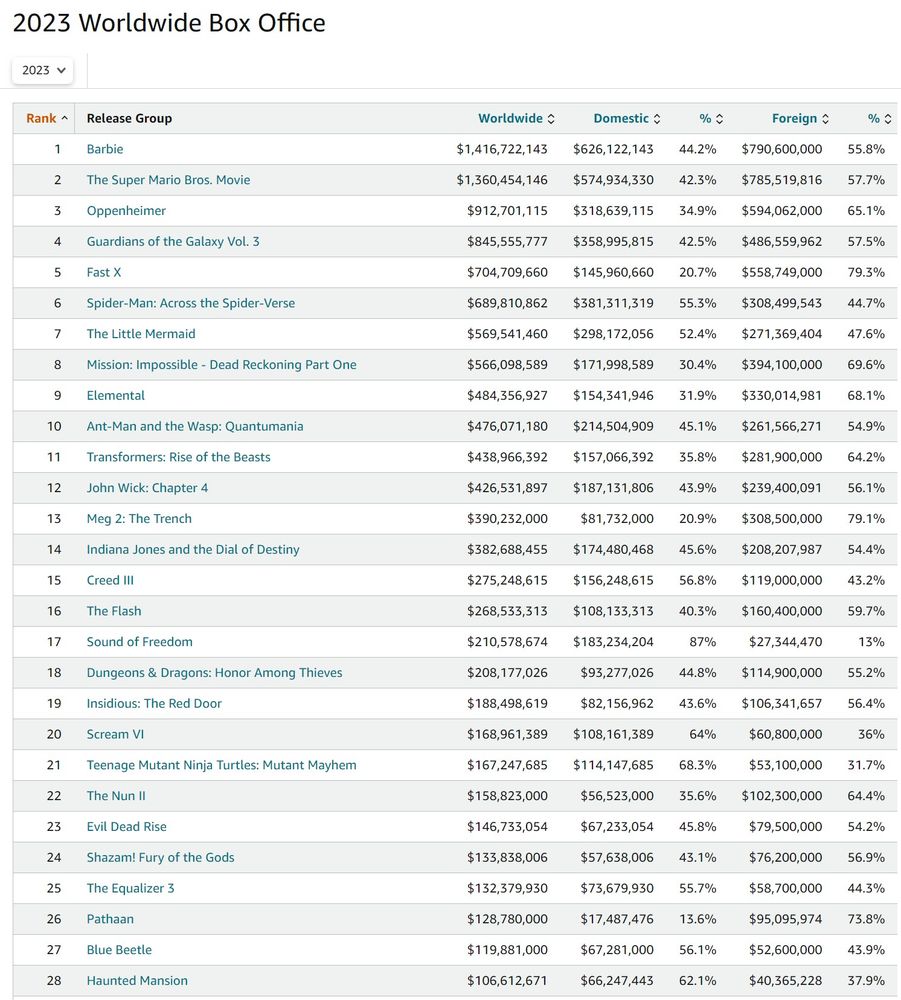Open Shazam! Fury of the Gods link

[161, 858]
